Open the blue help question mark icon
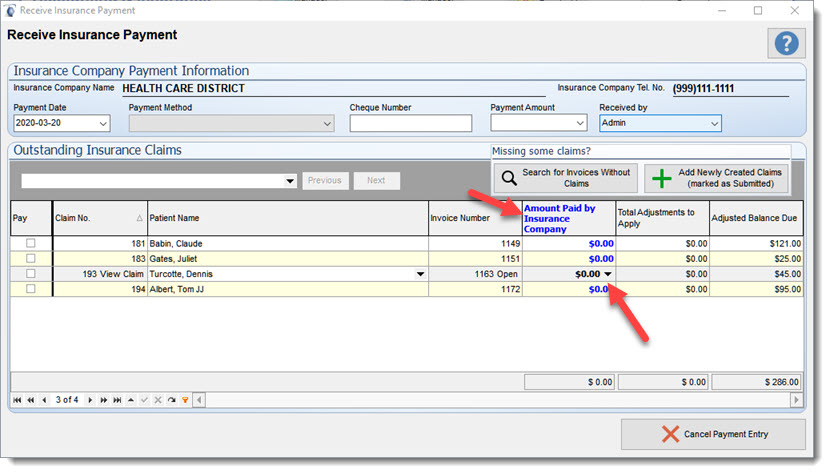This screenshot has height=473, width=829. click(x=786, y=42)
